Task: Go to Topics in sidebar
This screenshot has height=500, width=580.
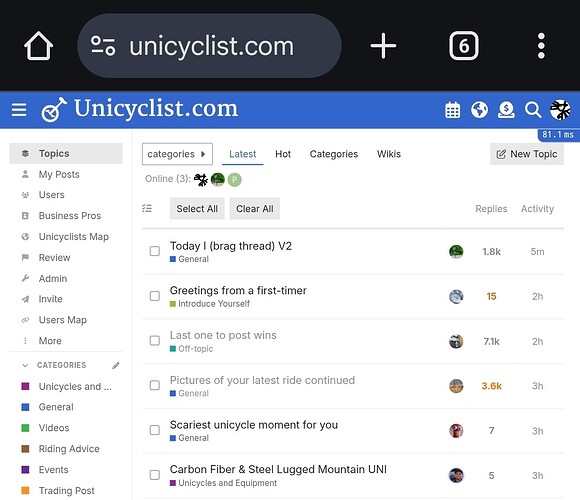Action: pyautogui.click(x=66, y=153)
